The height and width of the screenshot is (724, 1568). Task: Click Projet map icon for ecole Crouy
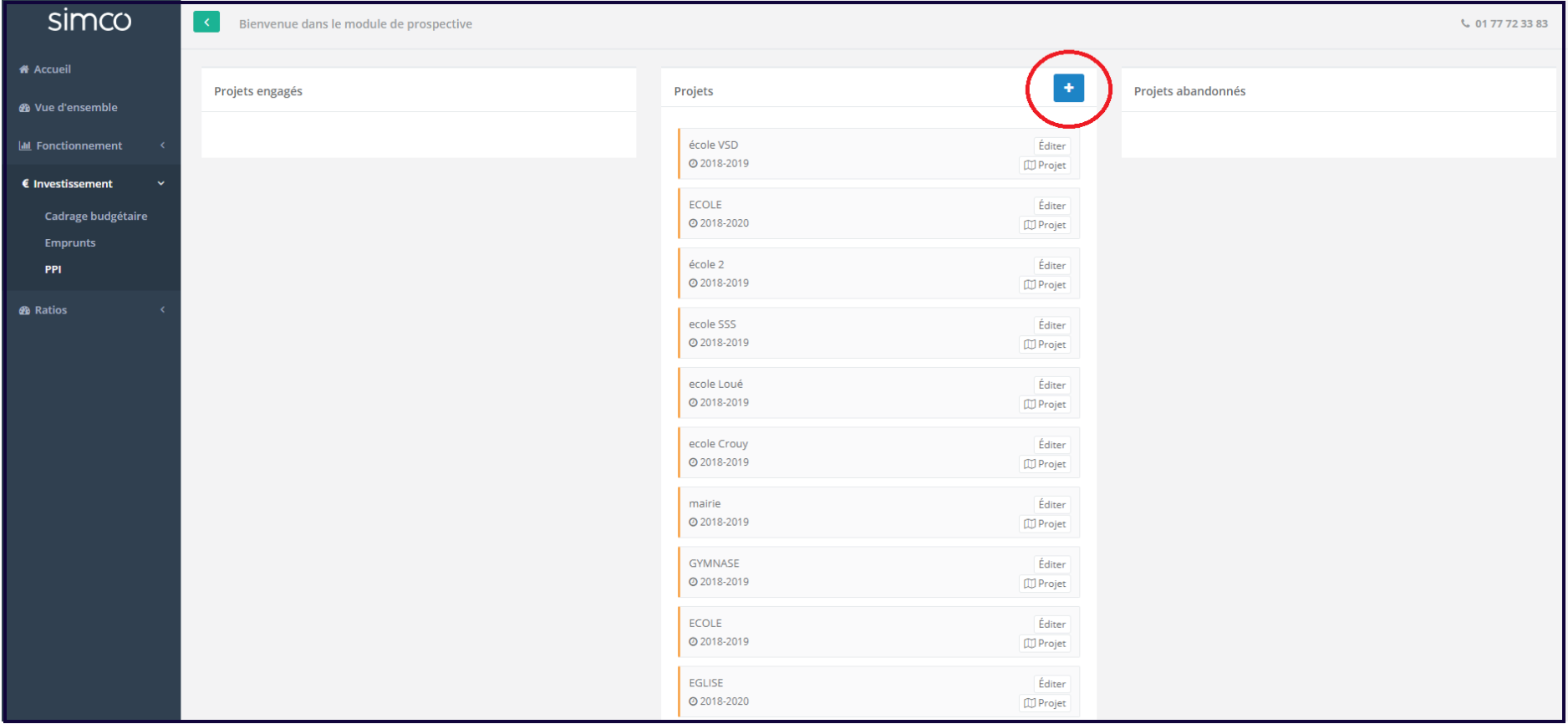tap(1030, 464)
